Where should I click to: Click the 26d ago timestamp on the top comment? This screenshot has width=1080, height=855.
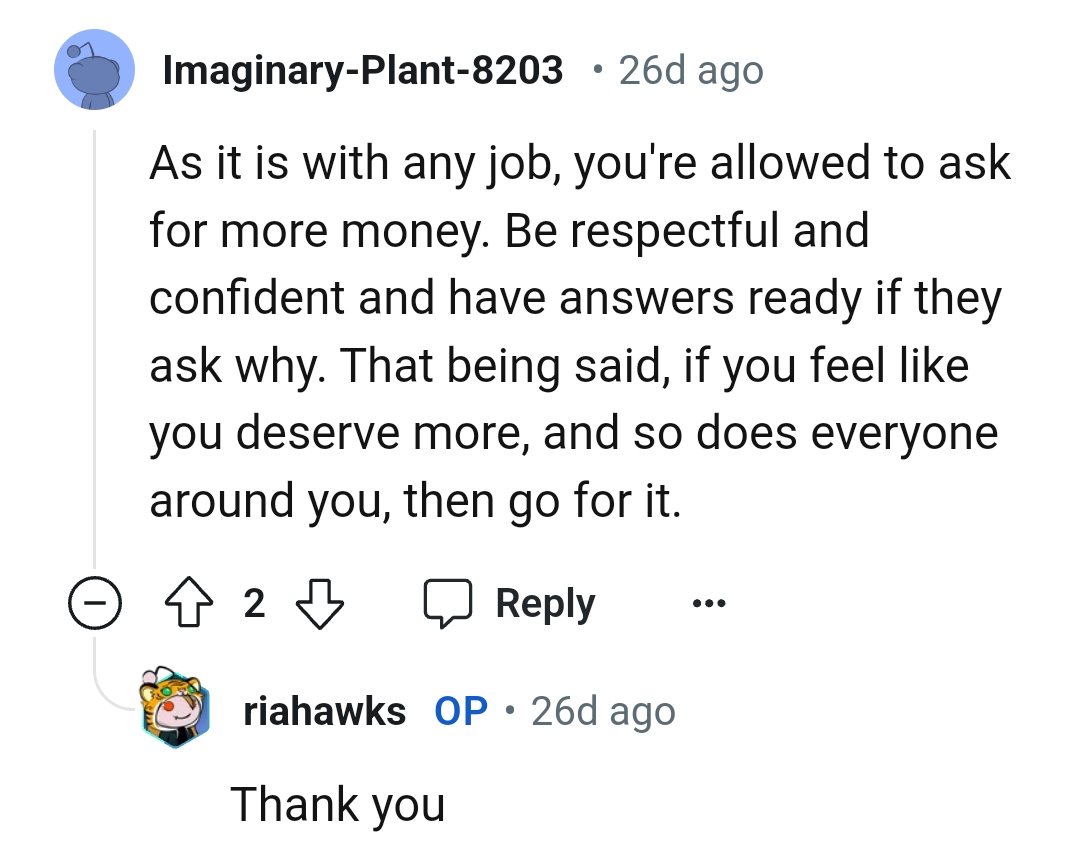pyautogui.click(x=689, y=69)
